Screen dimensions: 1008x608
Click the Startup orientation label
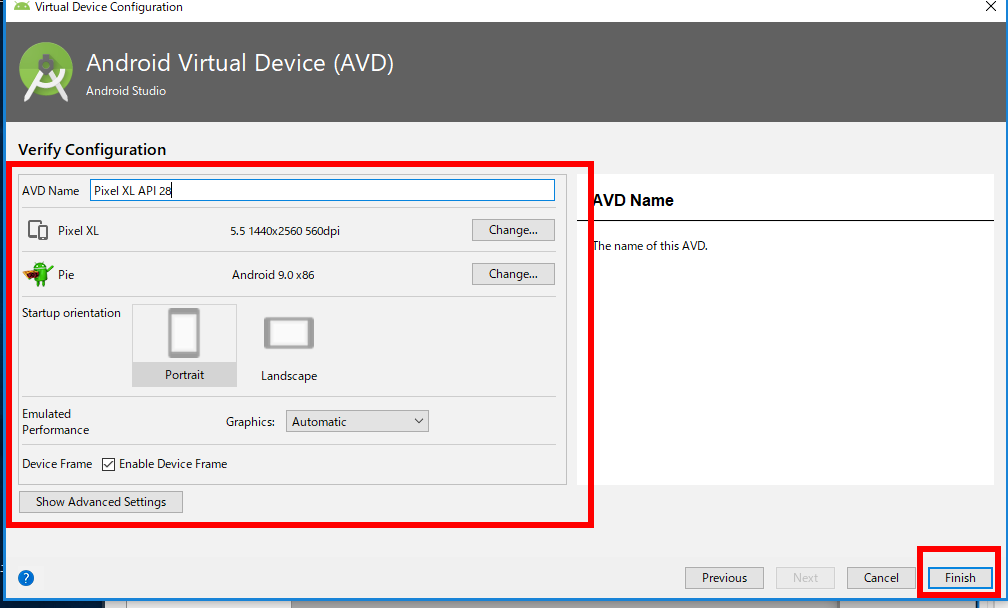click(71, 313)
